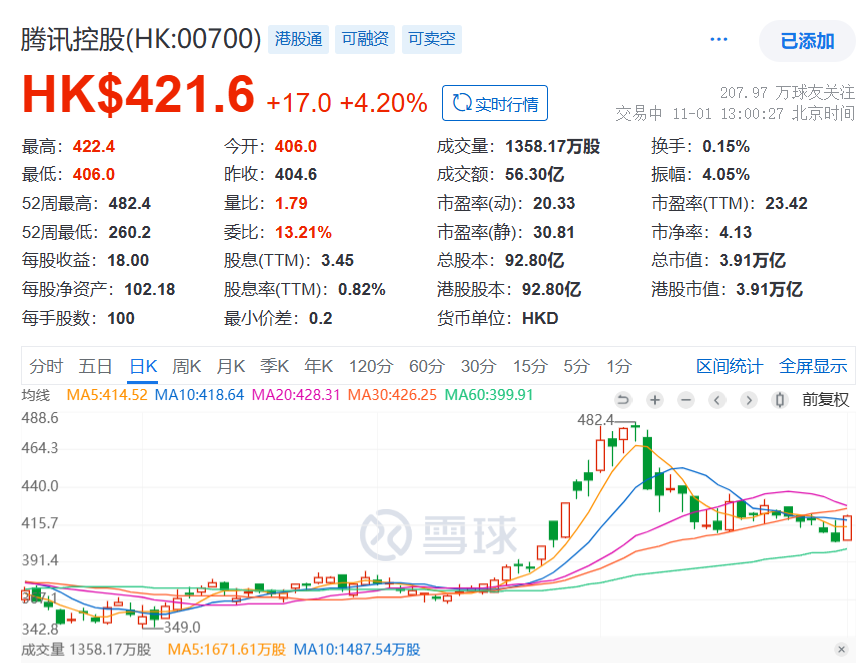Click the 市净率 value 4.13
This screenshot has height=663, width=865.
(735, 232)
